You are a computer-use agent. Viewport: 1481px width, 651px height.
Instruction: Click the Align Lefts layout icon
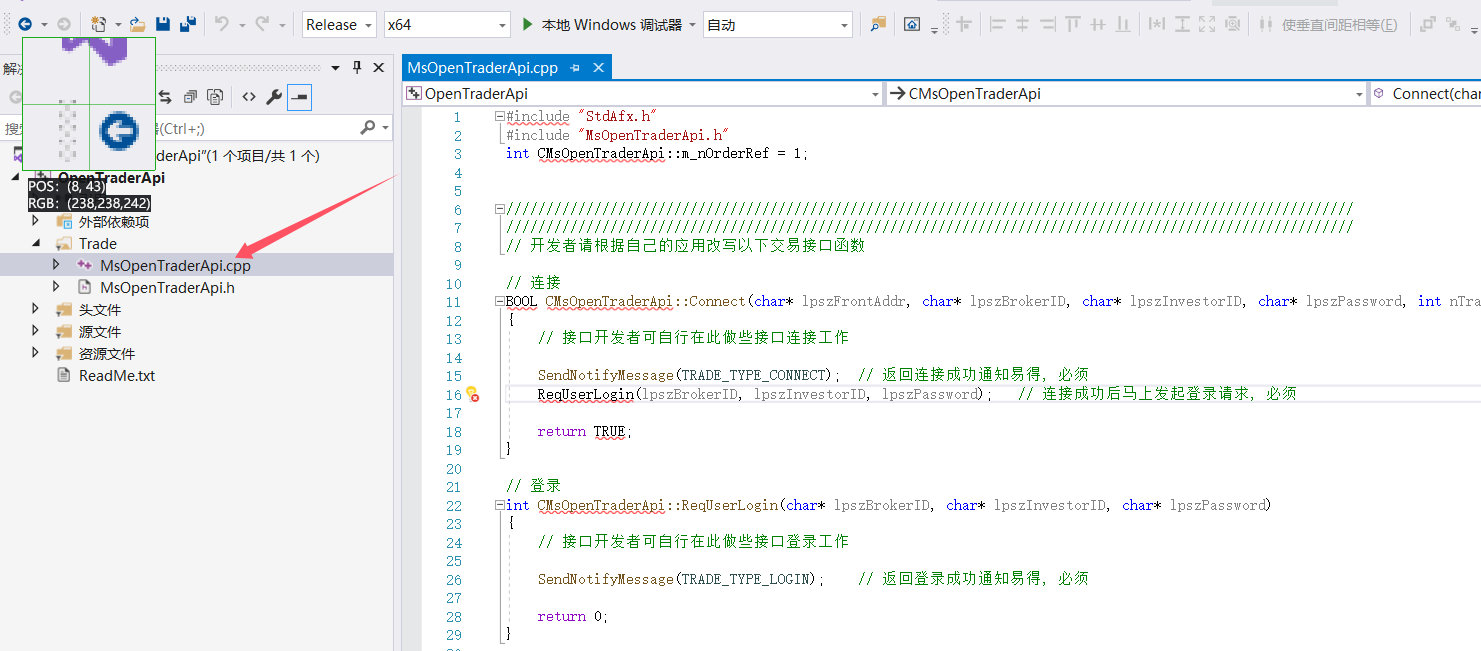pyautogui.click(x=998, y=24)
